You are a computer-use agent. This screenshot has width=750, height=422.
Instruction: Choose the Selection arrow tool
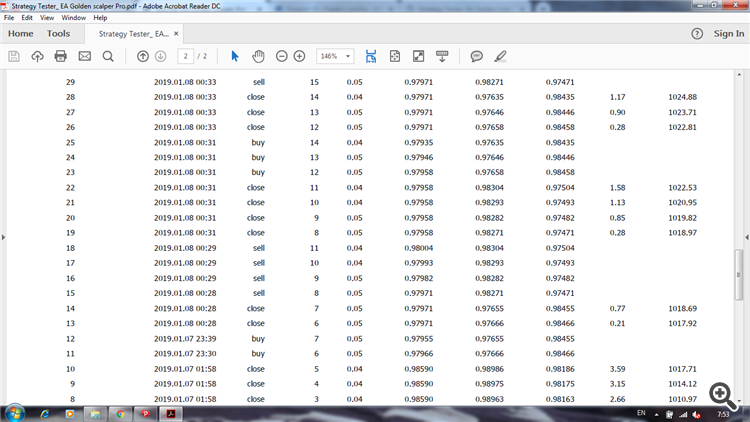234,56
